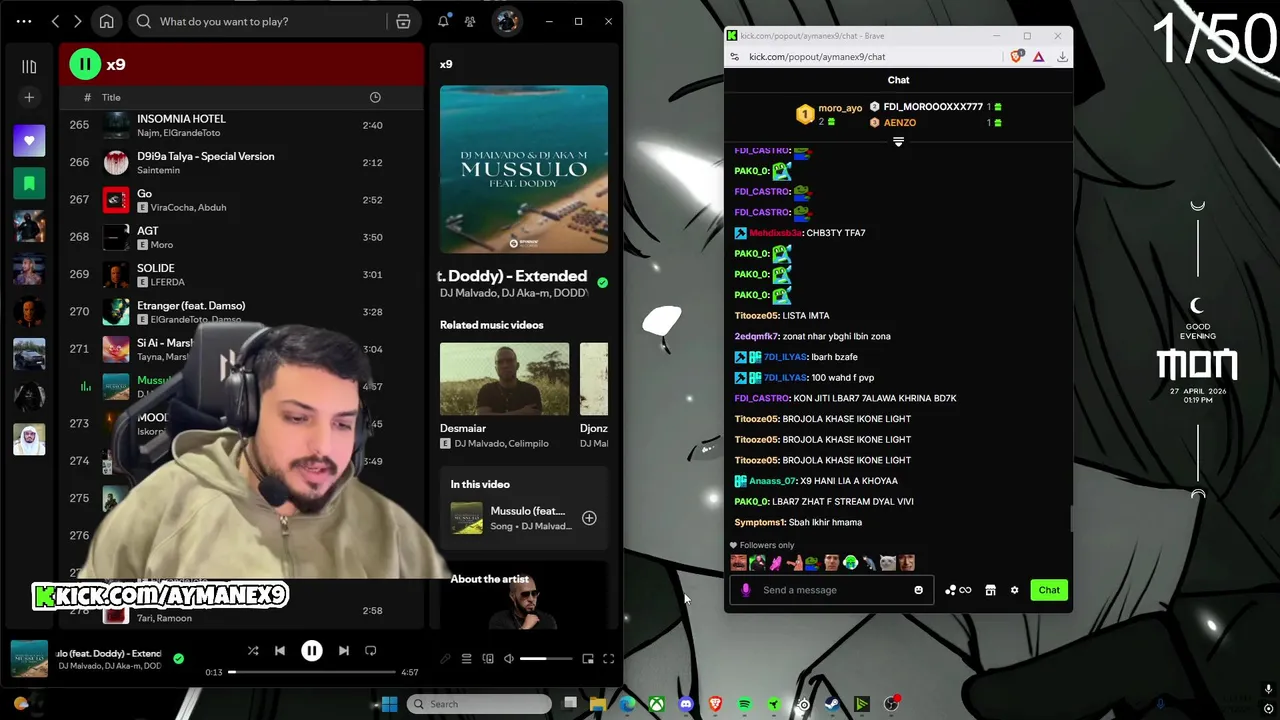The image size is (1280, 720).
Task: Select track D9i9a Talya - Special Version
Action: point(242,162)
